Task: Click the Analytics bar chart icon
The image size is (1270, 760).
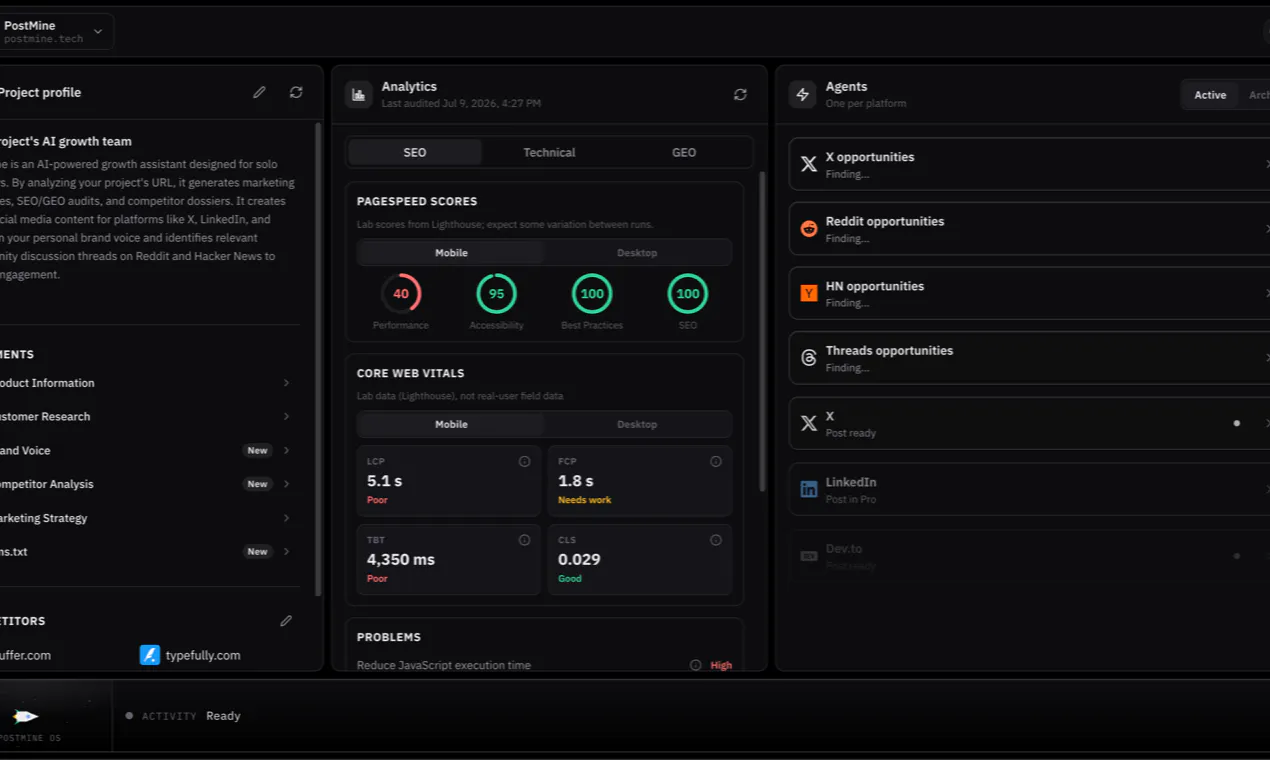Action: pos(358,95)
